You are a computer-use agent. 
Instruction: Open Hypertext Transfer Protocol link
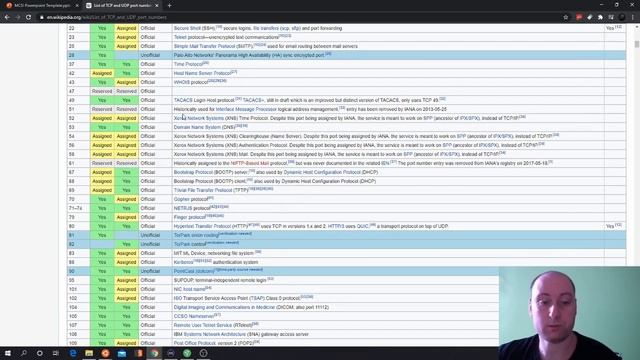pyautogui.click(x=202, y=226)
